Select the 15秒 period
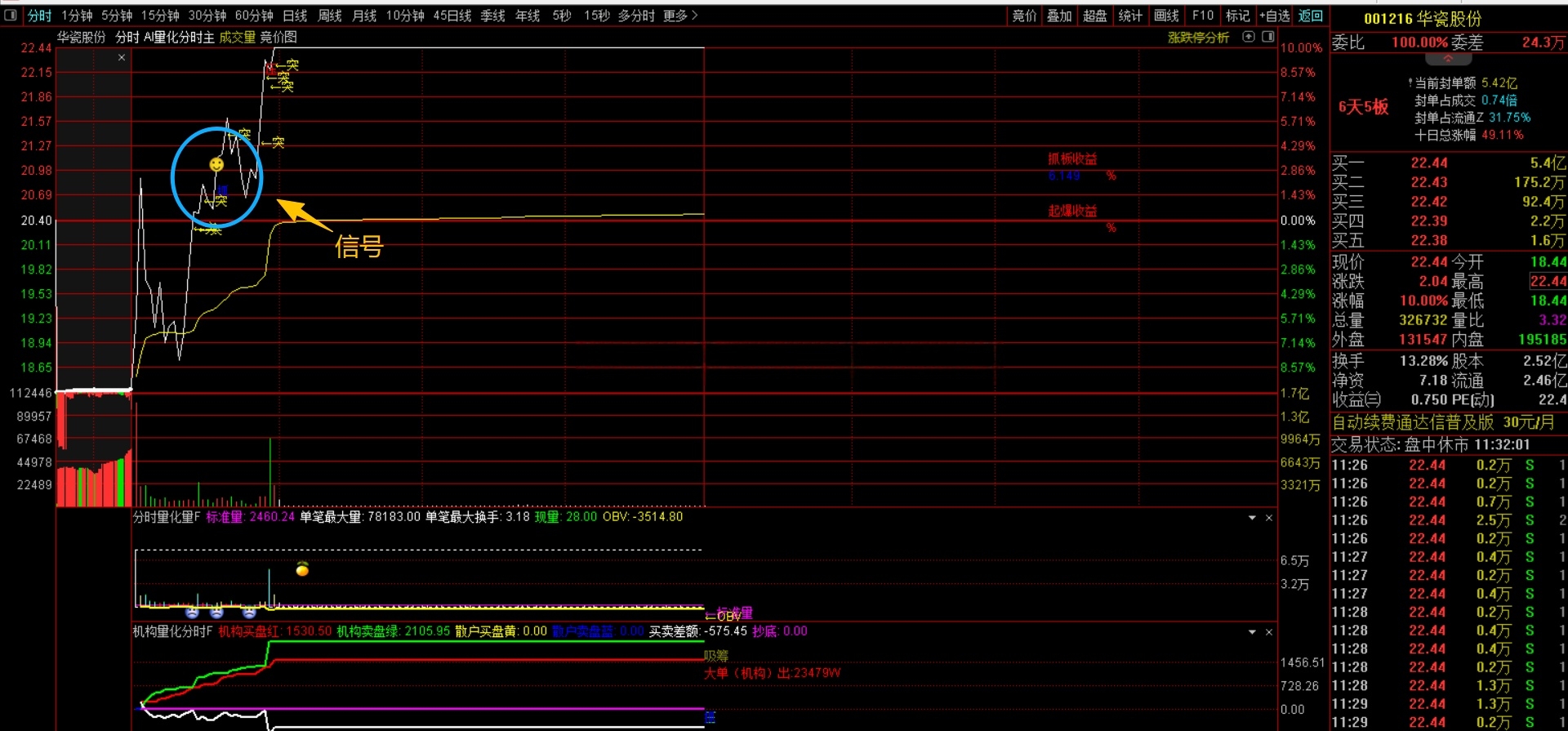Image resolution: width=1568 pixels, height=731 pixels. [597, 16]
